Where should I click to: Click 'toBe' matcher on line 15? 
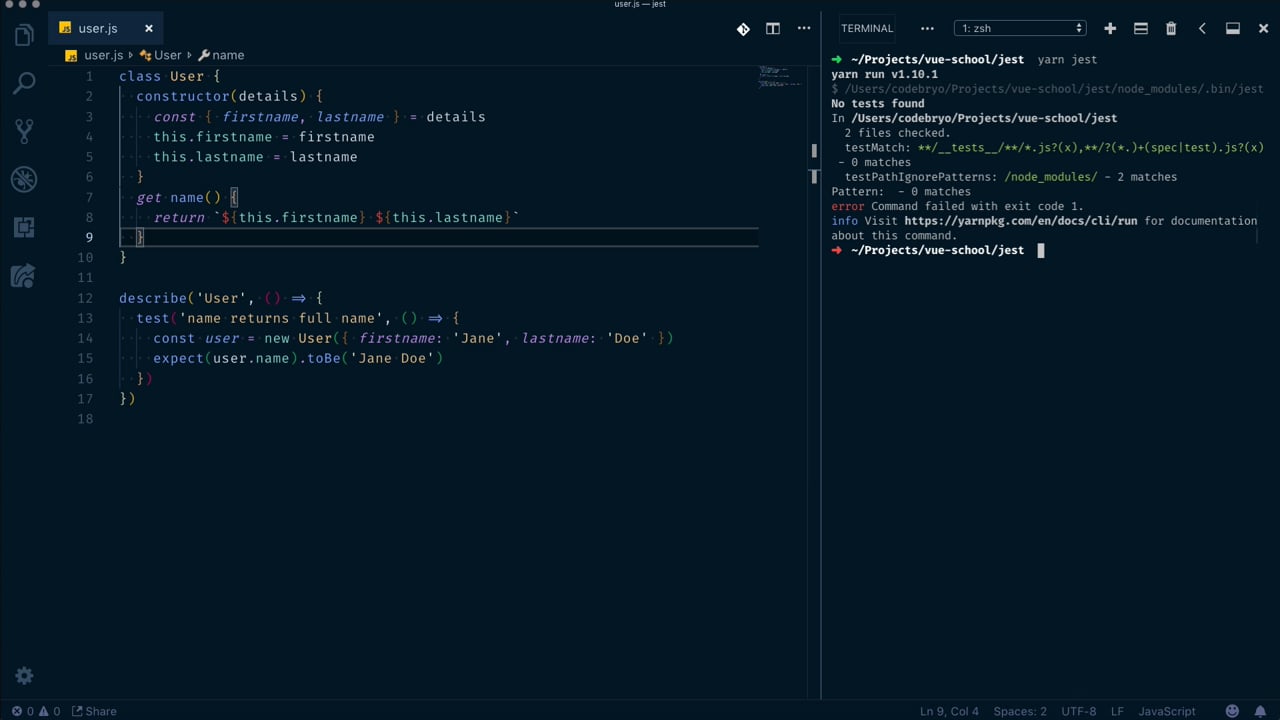pos(323,358)
